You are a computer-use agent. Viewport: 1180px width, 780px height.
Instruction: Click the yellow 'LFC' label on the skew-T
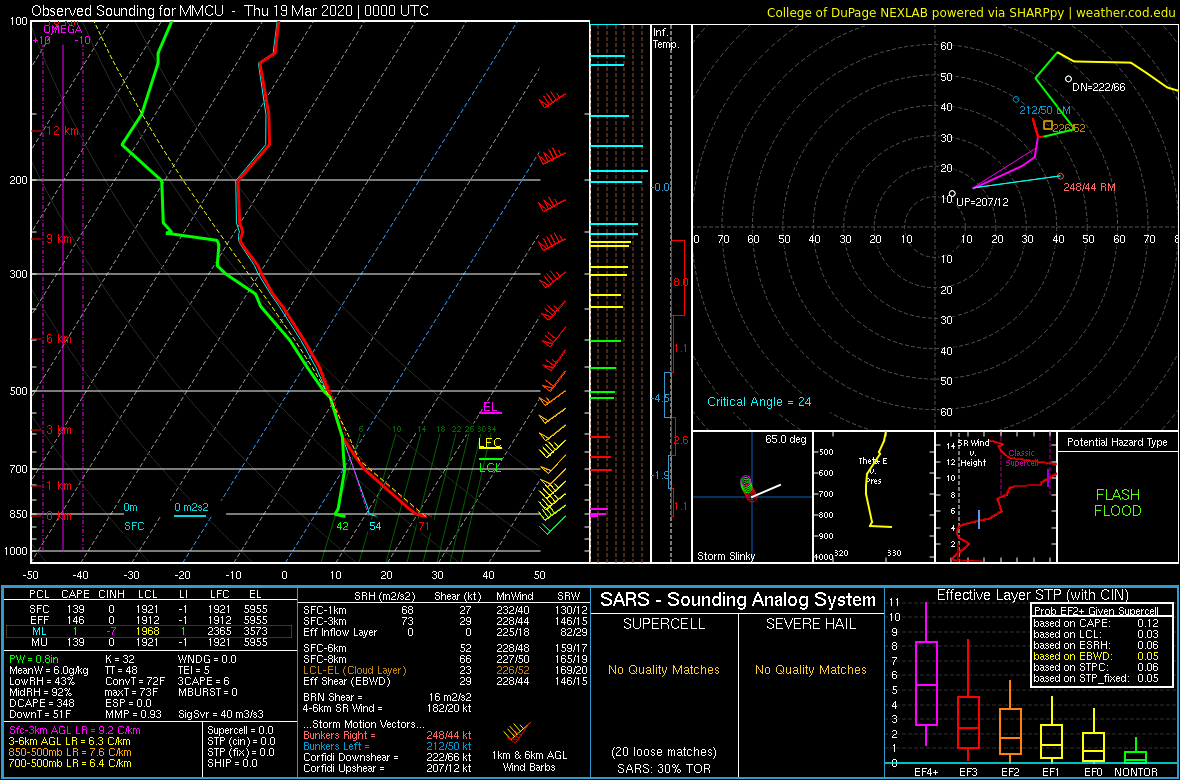(x=490, y=443)
